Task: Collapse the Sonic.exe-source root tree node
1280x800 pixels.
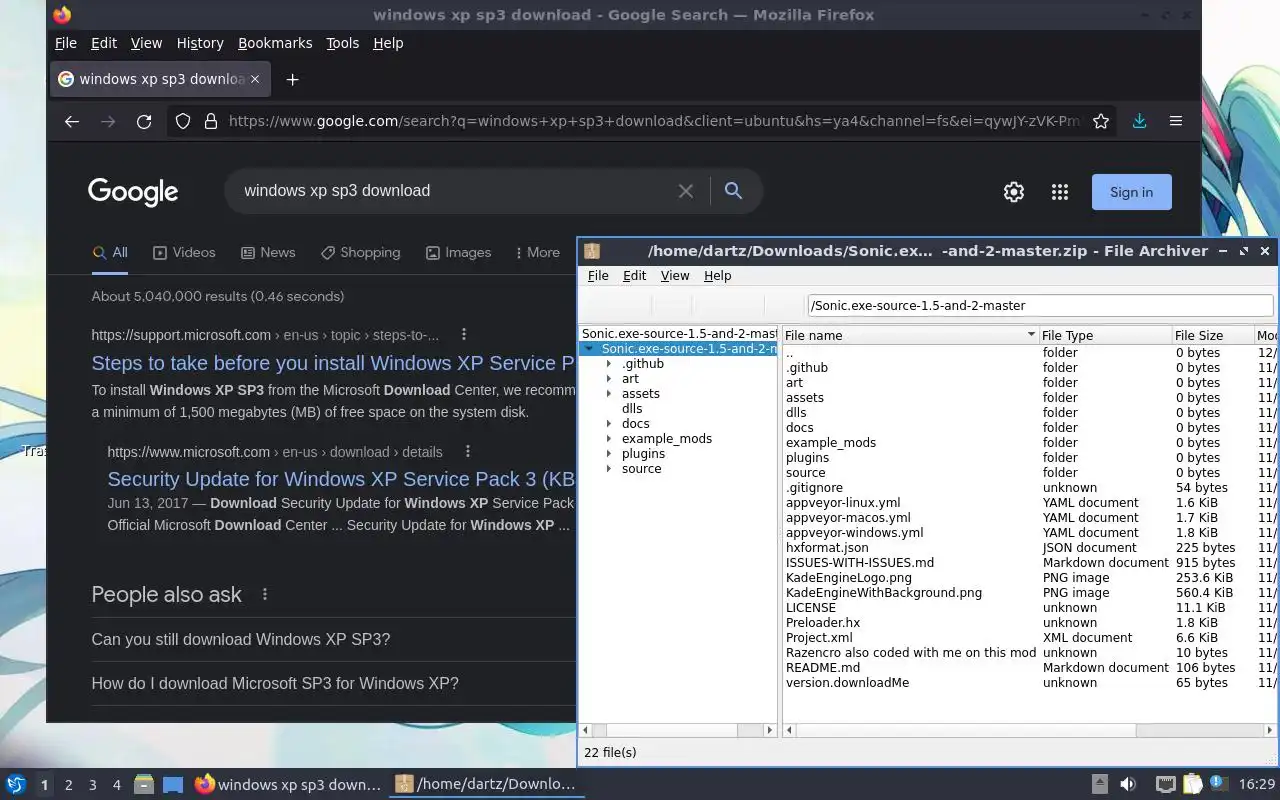Action: pos(589,349)
